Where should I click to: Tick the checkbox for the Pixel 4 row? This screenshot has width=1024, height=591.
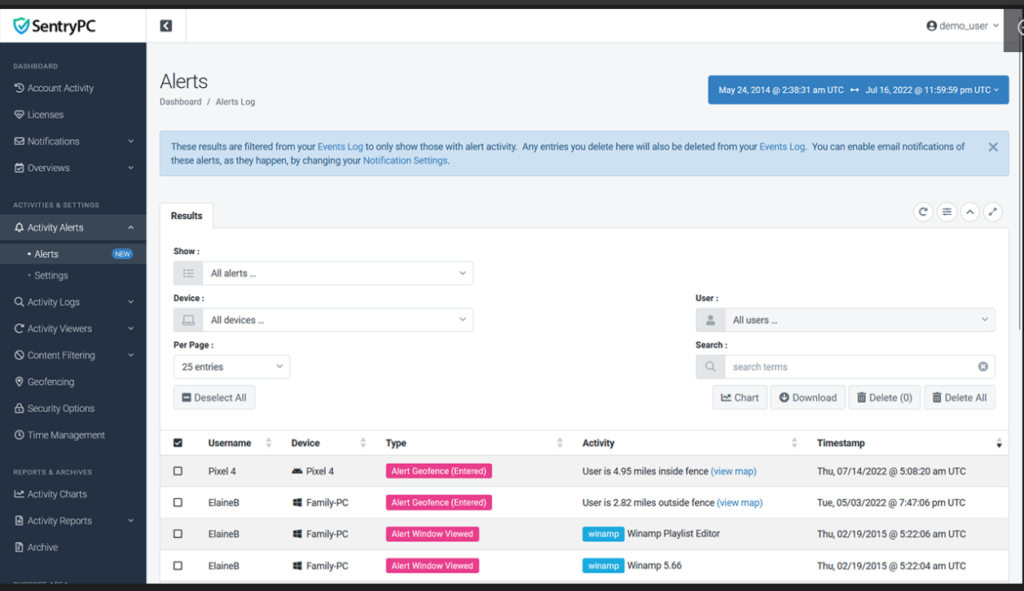[x=178, y=471]
